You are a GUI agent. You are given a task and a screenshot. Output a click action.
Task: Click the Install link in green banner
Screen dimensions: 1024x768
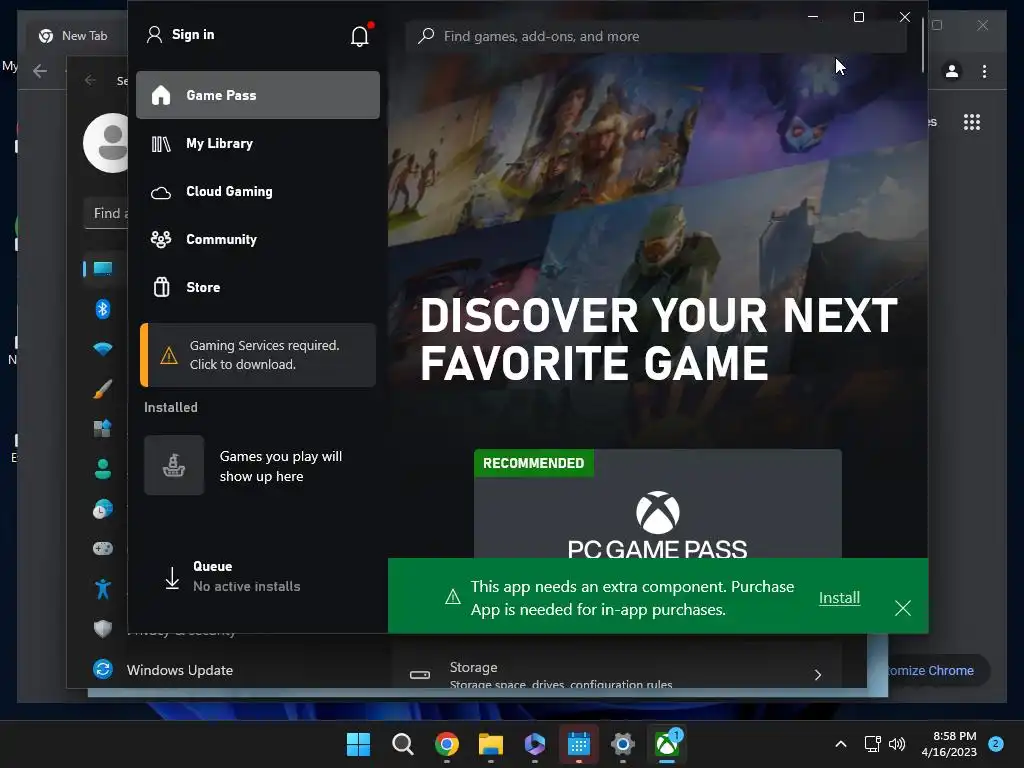click(x=839, y=598)
